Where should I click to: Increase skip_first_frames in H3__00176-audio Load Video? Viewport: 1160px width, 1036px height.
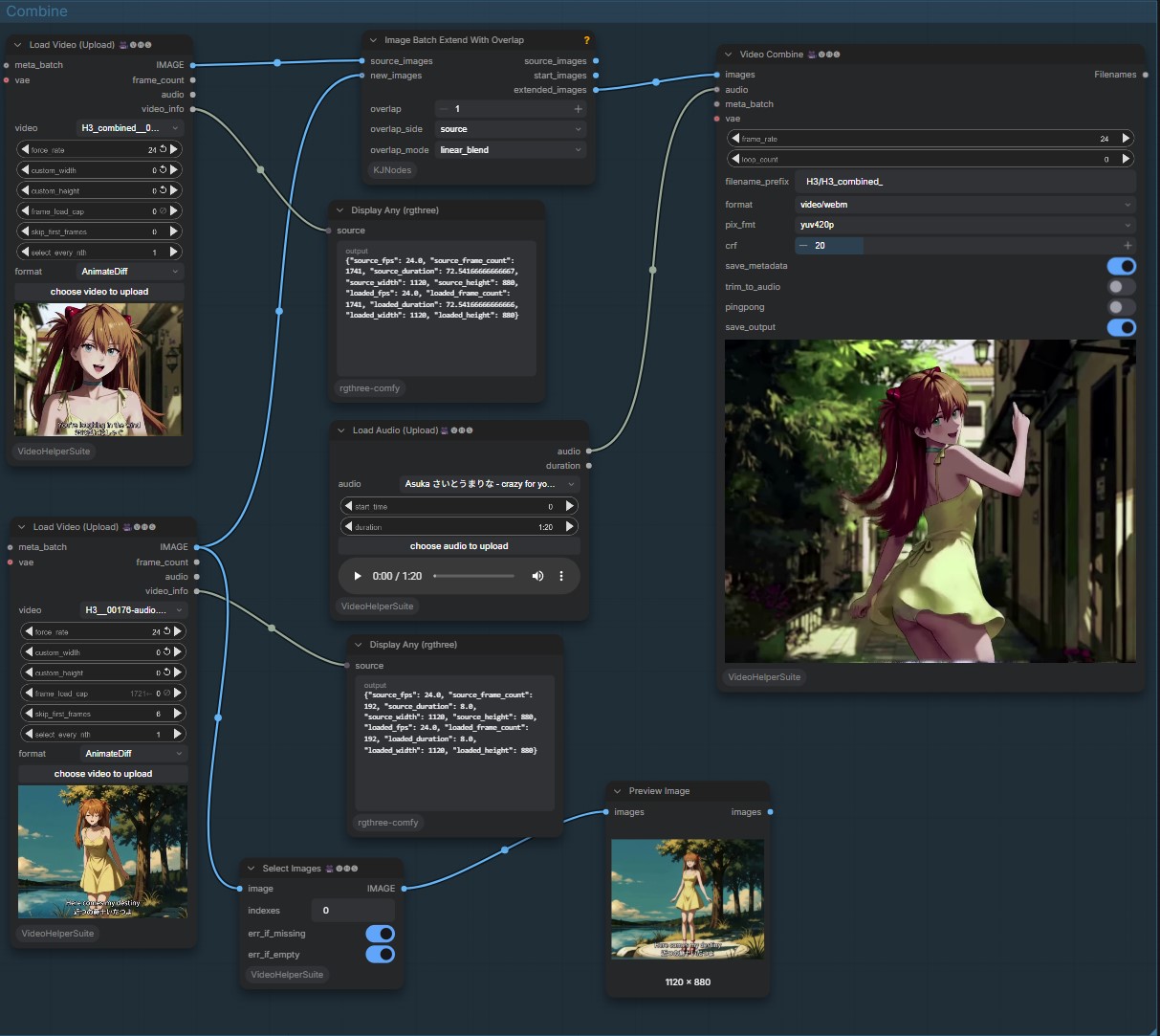coord(178,714)
